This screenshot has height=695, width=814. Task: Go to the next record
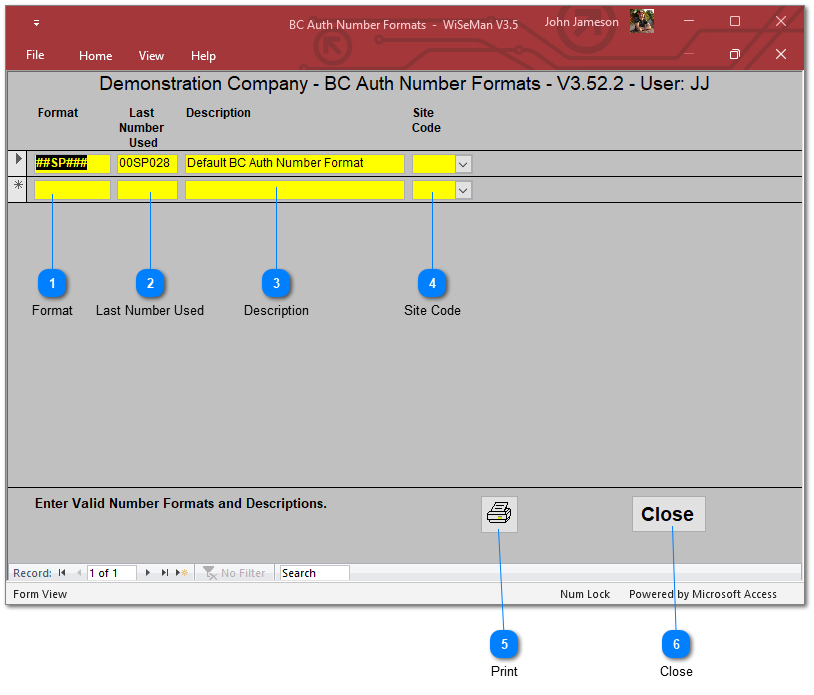pos(148,573)
